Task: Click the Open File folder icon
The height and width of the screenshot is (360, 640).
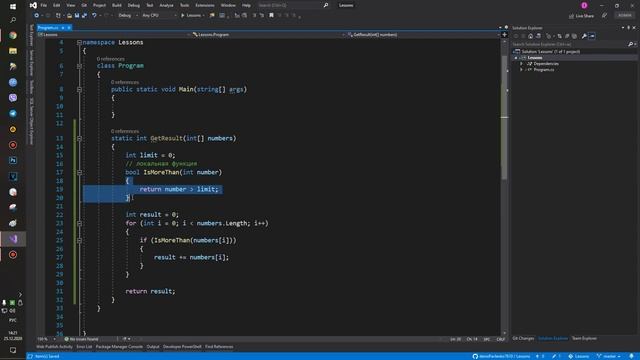Action: (x=69, y=16)
